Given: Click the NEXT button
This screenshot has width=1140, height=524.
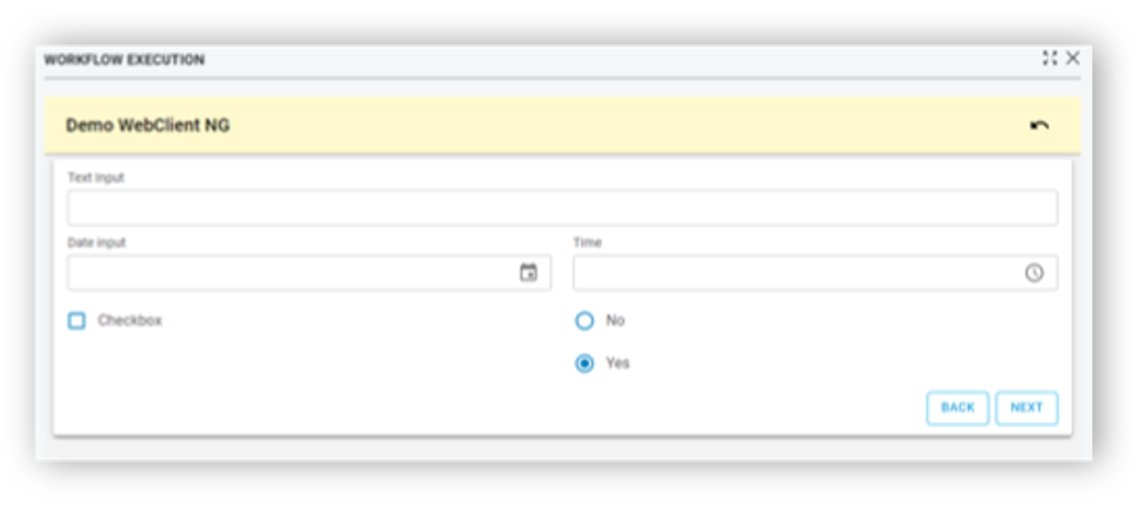Looking at the screenshot, I should click(1027, 408).
